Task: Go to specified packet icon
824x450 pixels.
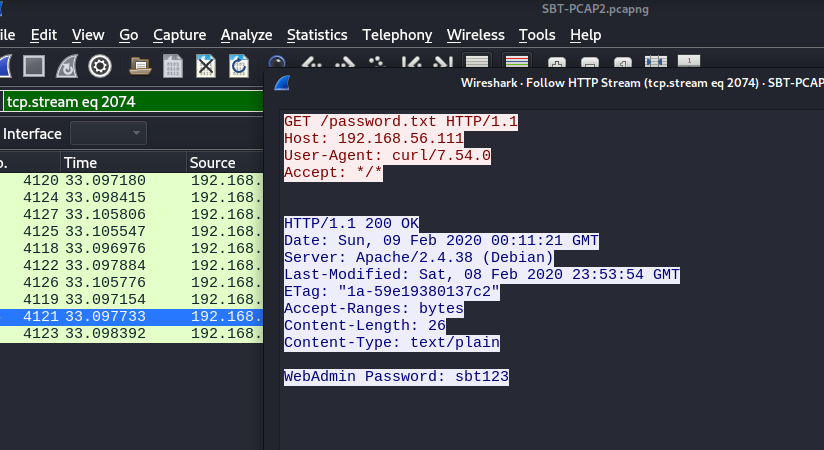Action: click(377, 62)
